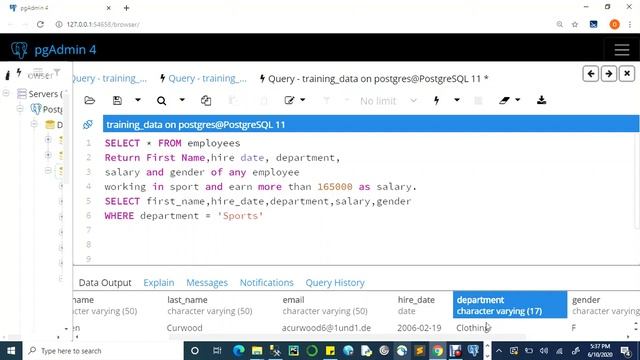The height and width of the screenshot is (360, 640).
Task: Open Task View from taskbar
Action: (217, 351)
